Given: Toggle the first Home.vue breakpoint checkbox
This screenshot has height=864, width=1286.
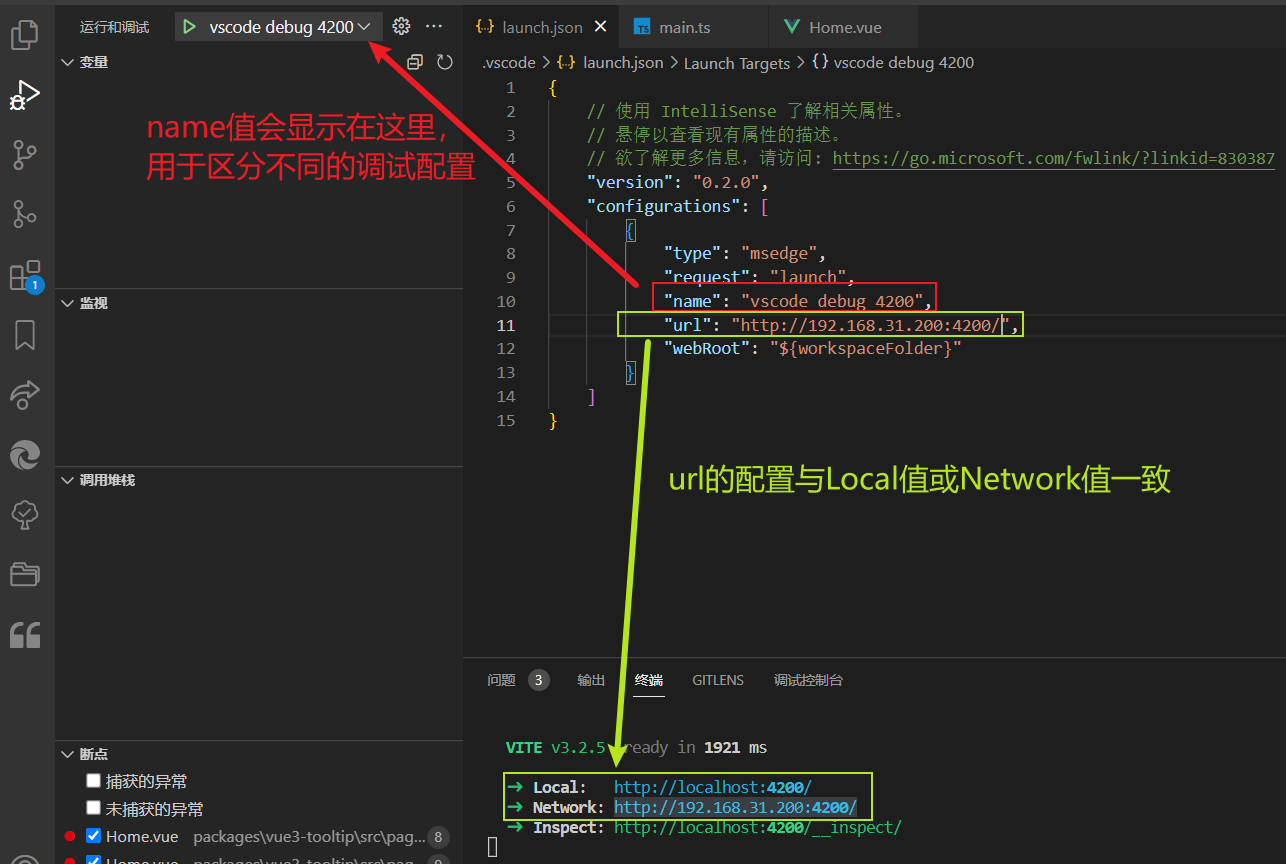Looking at the screenshot, I should click(93, 836).
